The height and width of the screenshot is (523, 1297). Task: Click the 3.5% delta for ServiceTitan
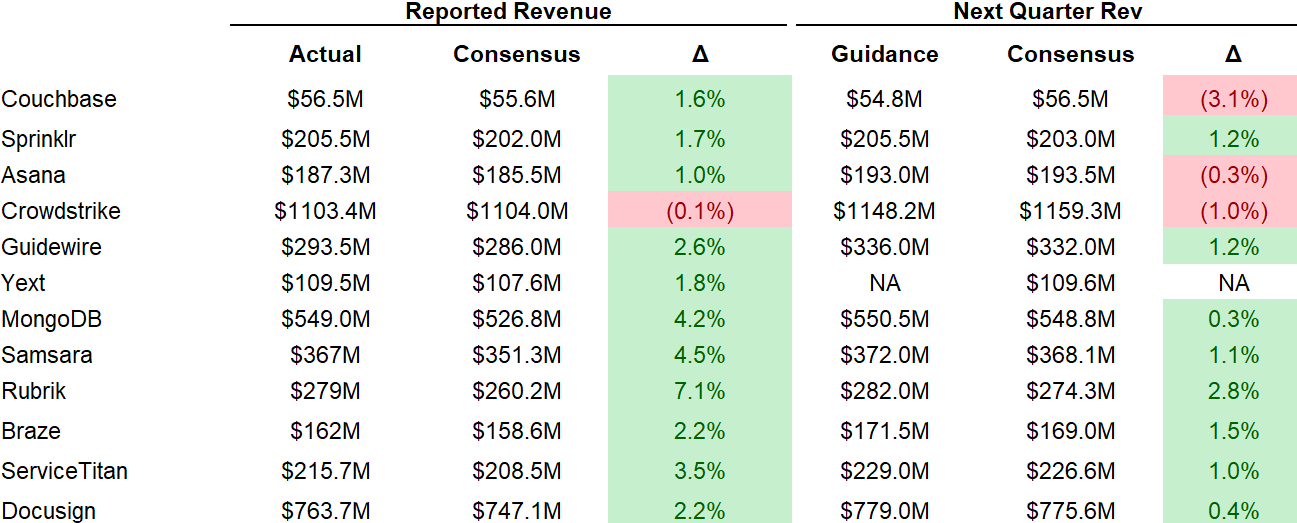[700, 471]
